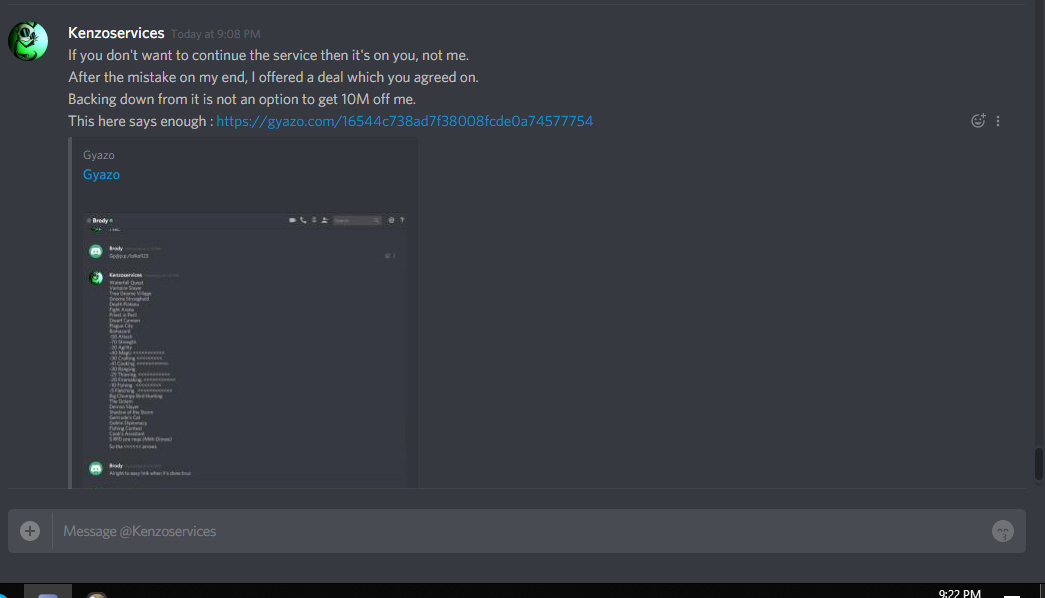Open the gyazo.com screenshot hyperlink

pos(405,121)
